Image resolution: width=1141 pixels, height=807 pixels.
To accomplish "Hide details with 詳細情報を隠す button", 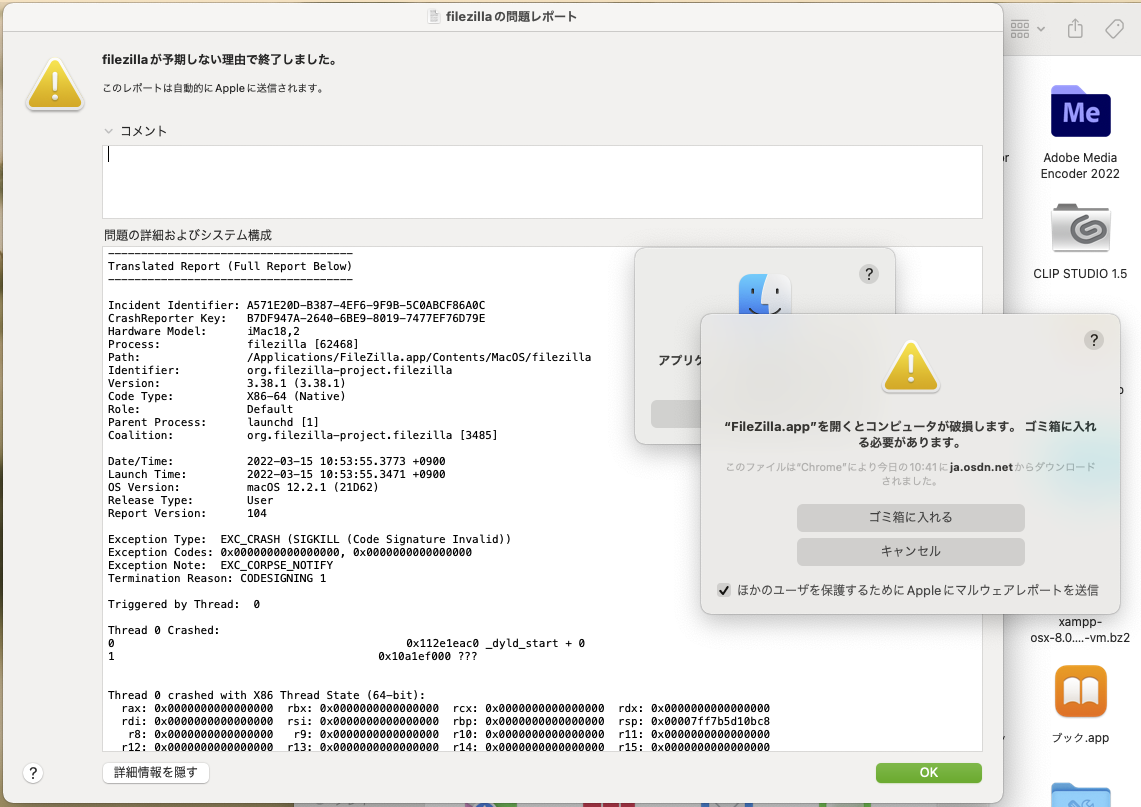I will [156, 772].
